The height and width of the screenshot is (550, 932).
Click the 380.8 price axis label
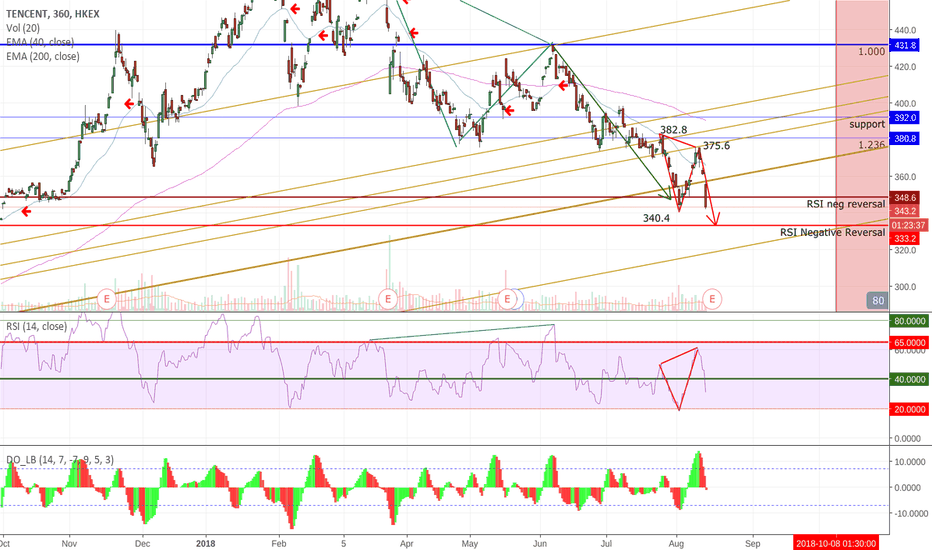pos(905,139)
